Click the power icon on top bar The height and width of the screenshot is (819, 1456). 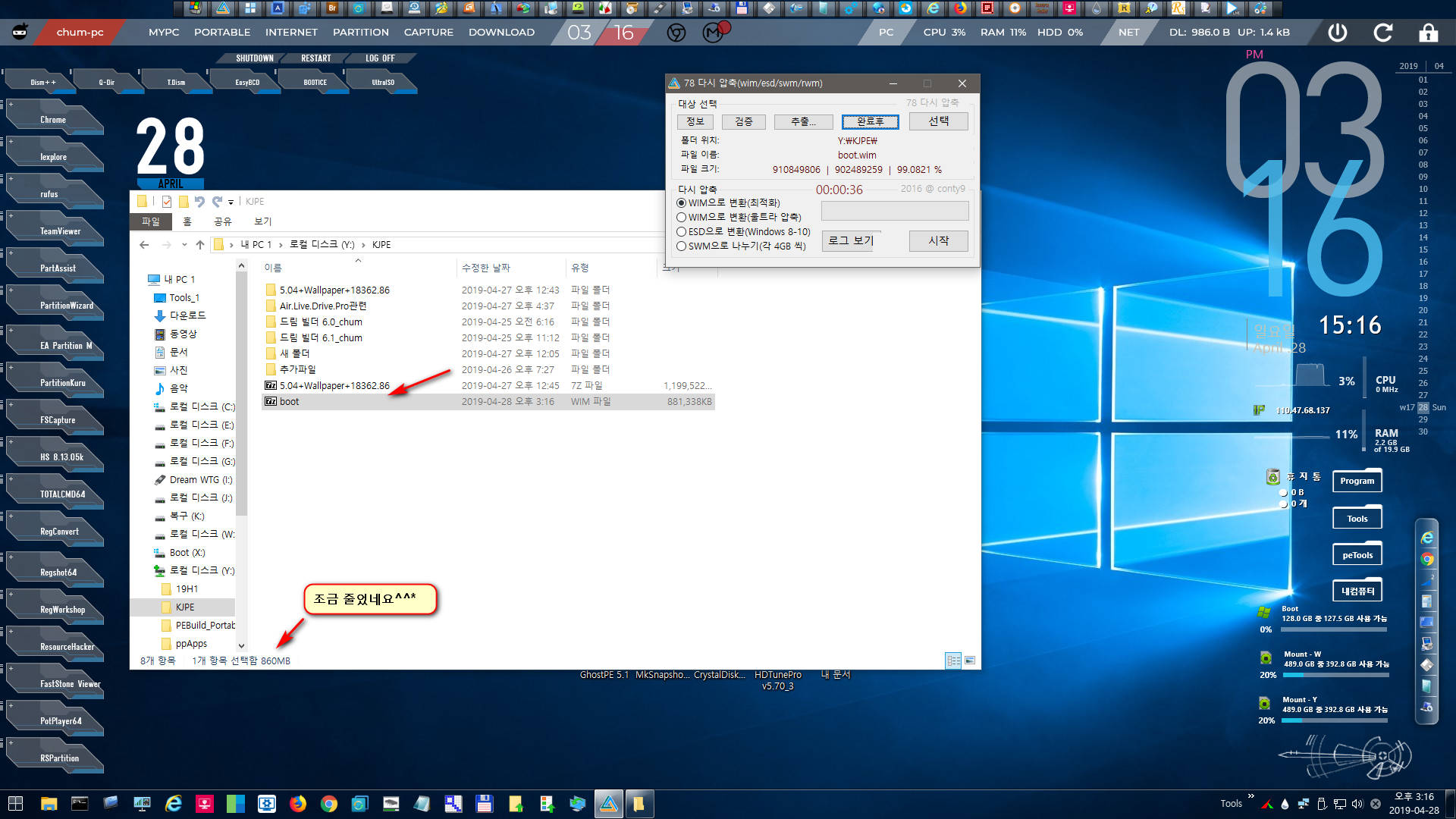click(x=1338, y=33)
